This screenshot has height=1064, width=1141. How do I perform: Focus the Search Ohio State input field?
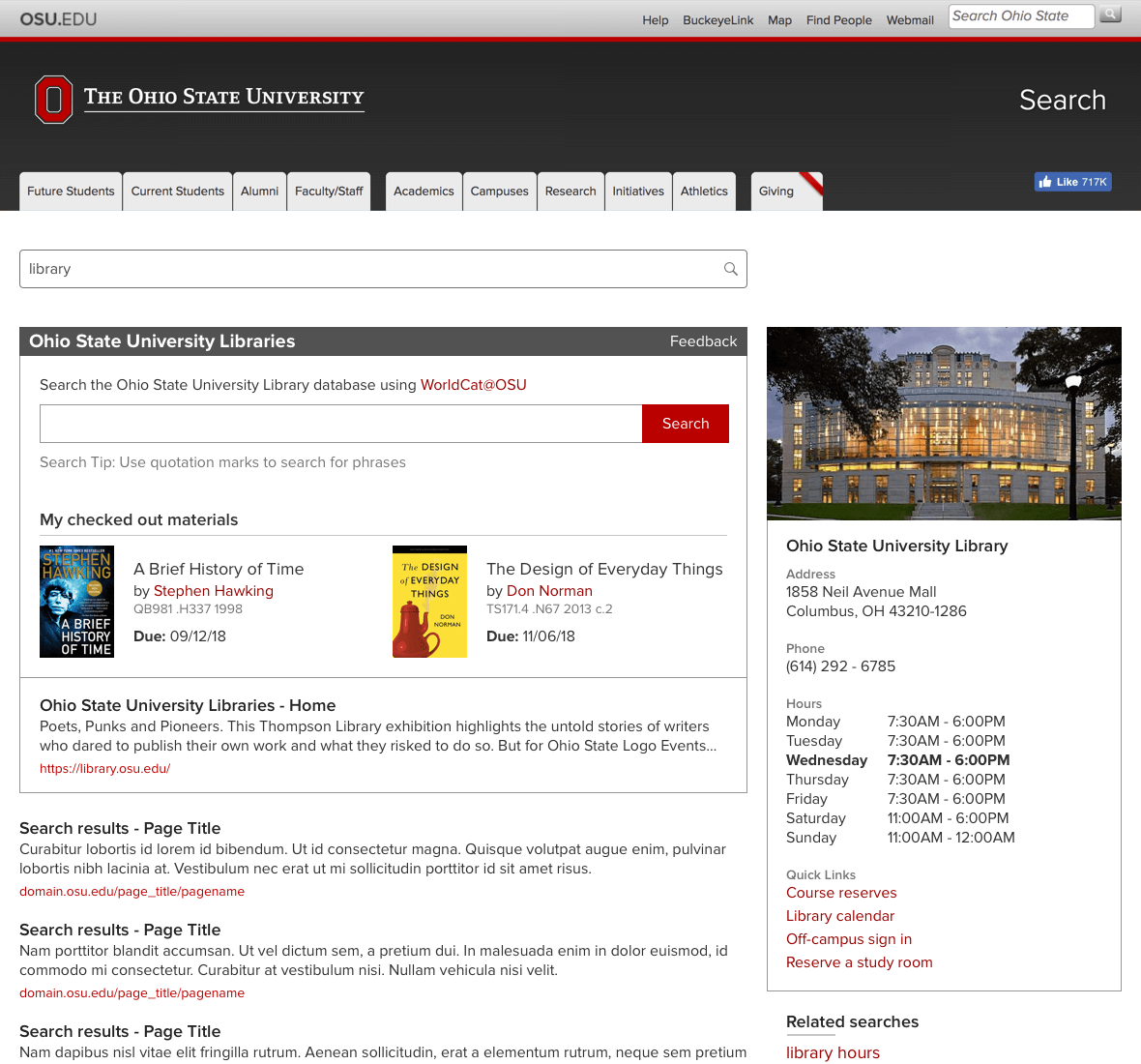(1021, 16)
